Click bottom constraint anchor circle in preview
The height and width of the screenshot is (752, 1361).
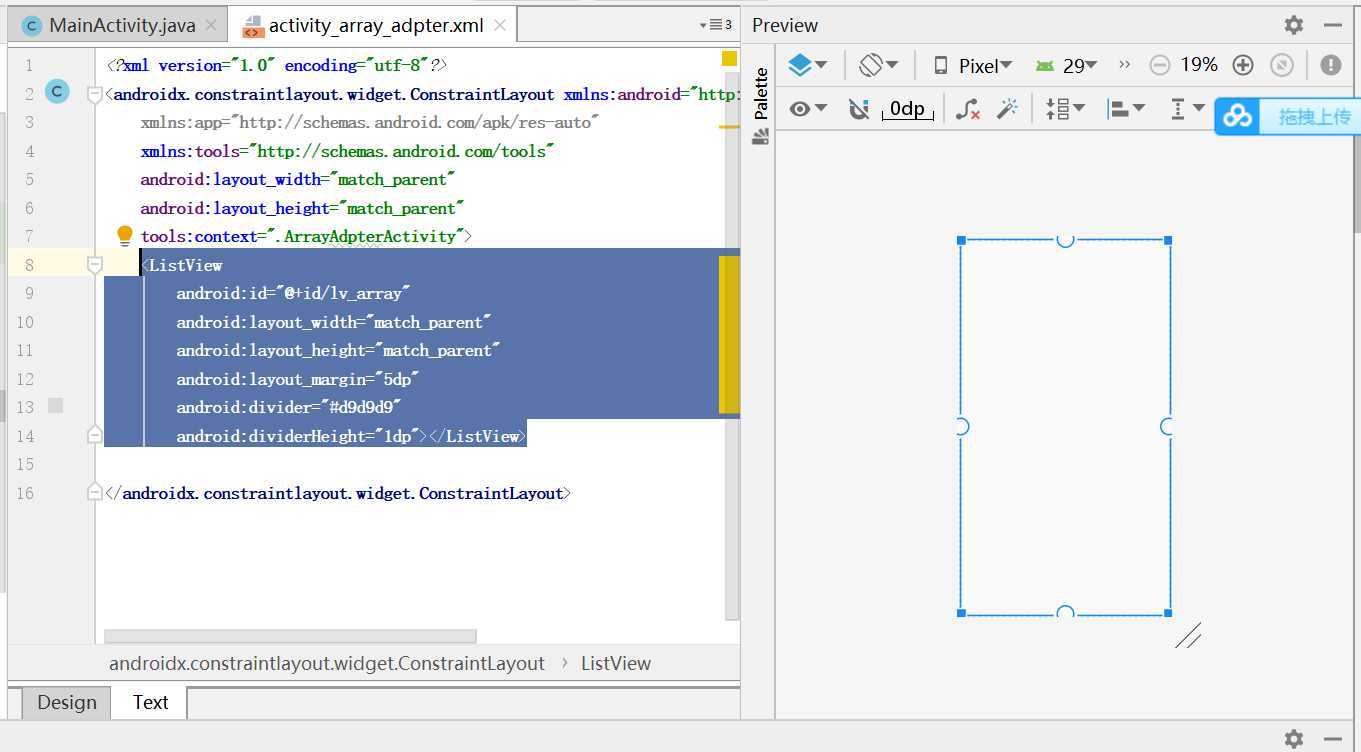coord(1065,612)
